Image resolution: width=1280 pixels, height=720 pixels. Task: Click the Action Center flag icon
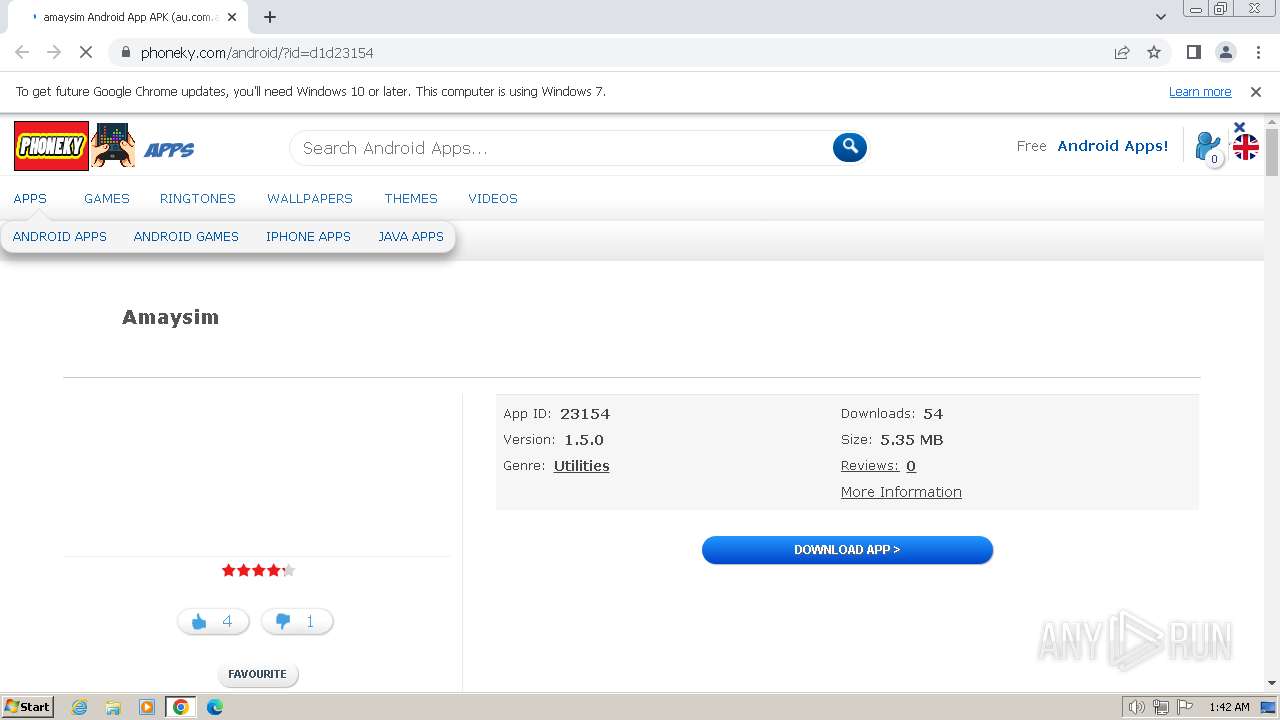[x=1185, y=707]
